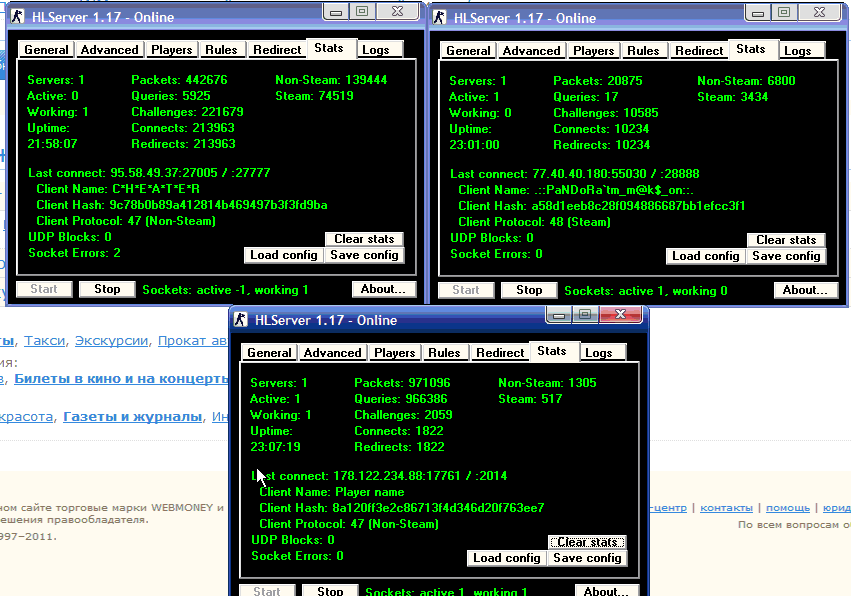Select Stats tab in bottom HLServer window

pyautogui.click(x=552, y=351)
